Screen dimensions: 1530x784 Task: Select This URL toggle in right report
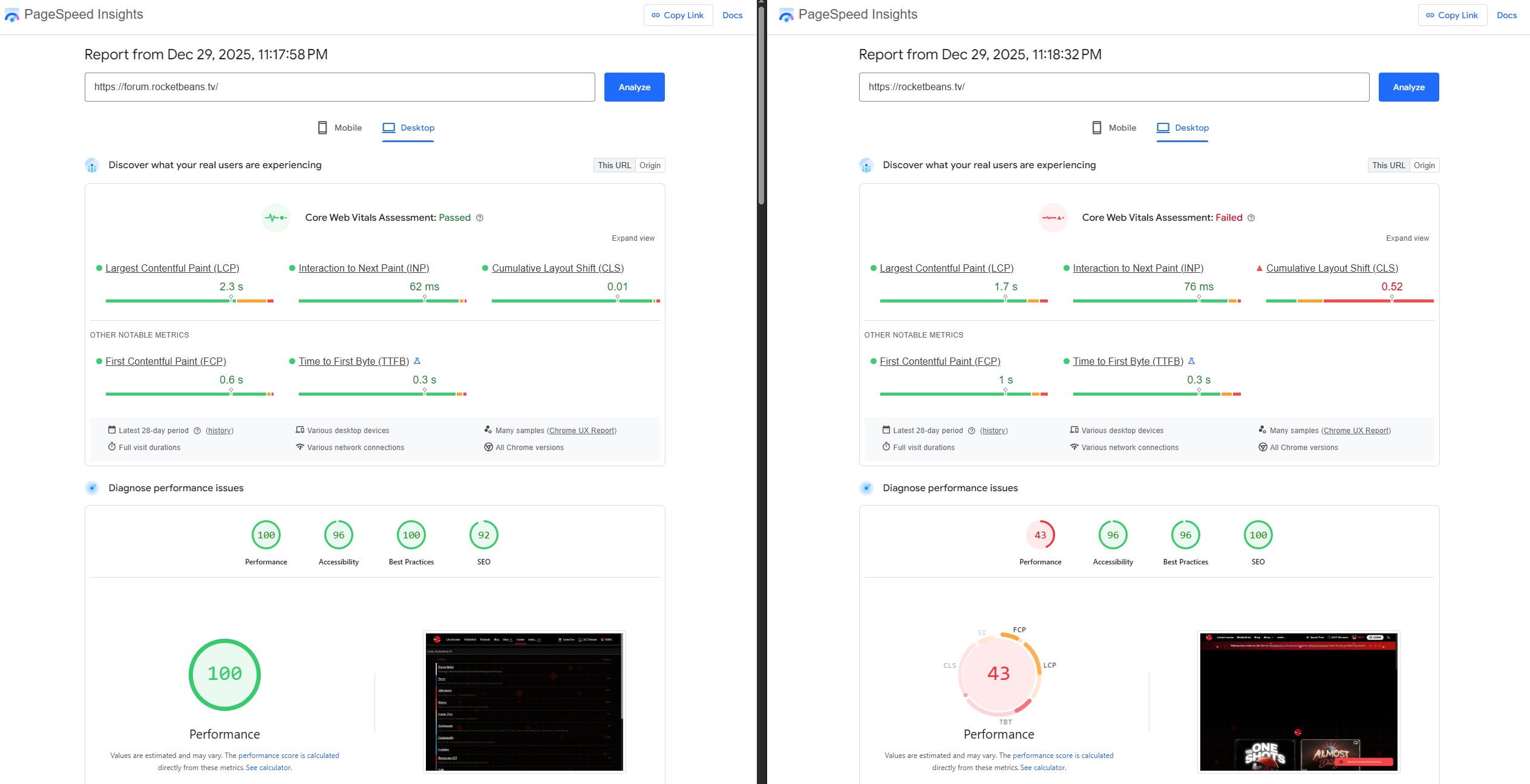[x=1388, y=165]
